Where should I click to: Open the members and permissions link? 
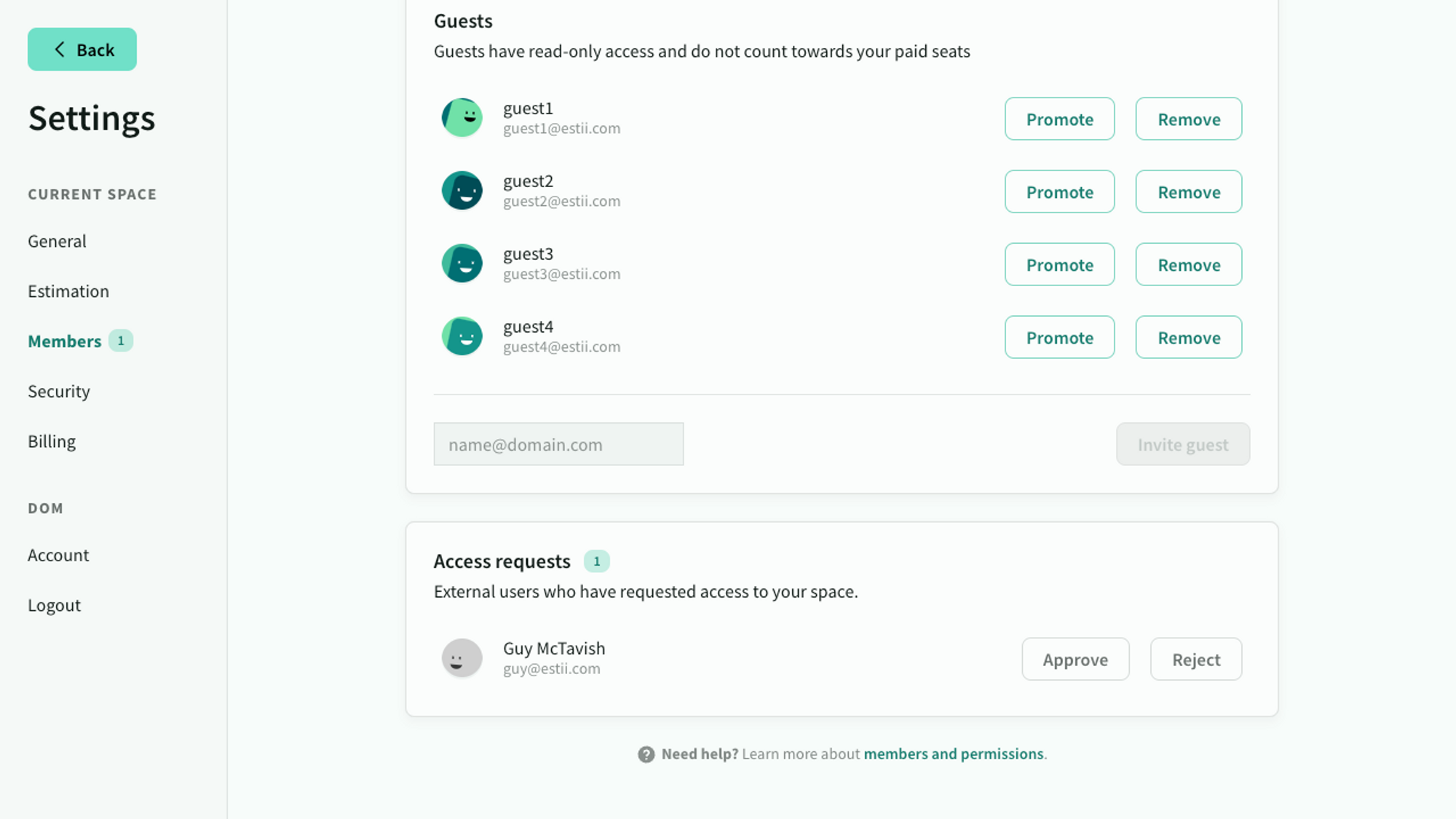click(954, 754)
